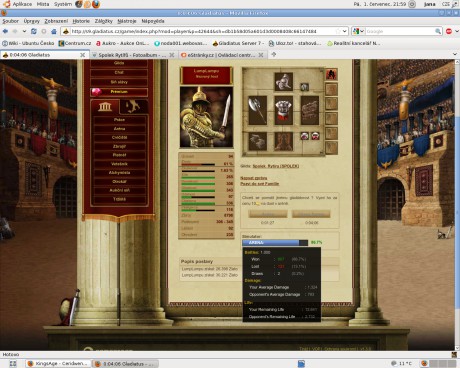This screenshot has height=368, width=460.
Task: Open the Aréna sidebar menu entry
Action: click(119, 129)
